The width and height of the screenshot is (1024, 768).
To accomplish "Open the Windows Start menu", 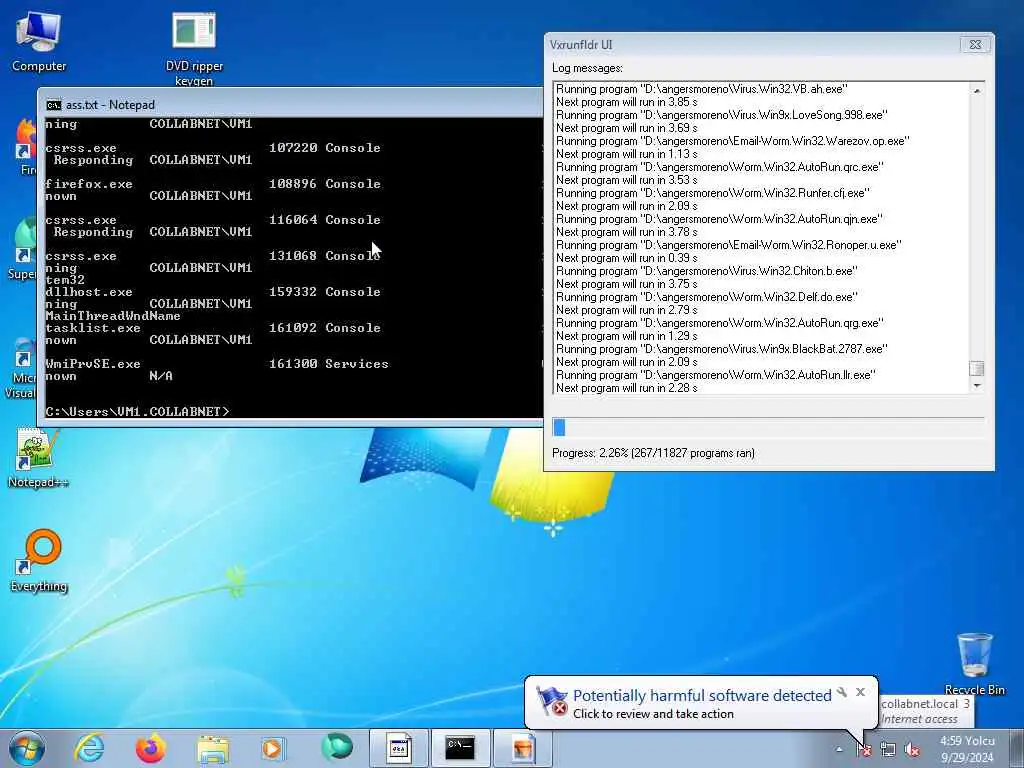I will (27, 748).
